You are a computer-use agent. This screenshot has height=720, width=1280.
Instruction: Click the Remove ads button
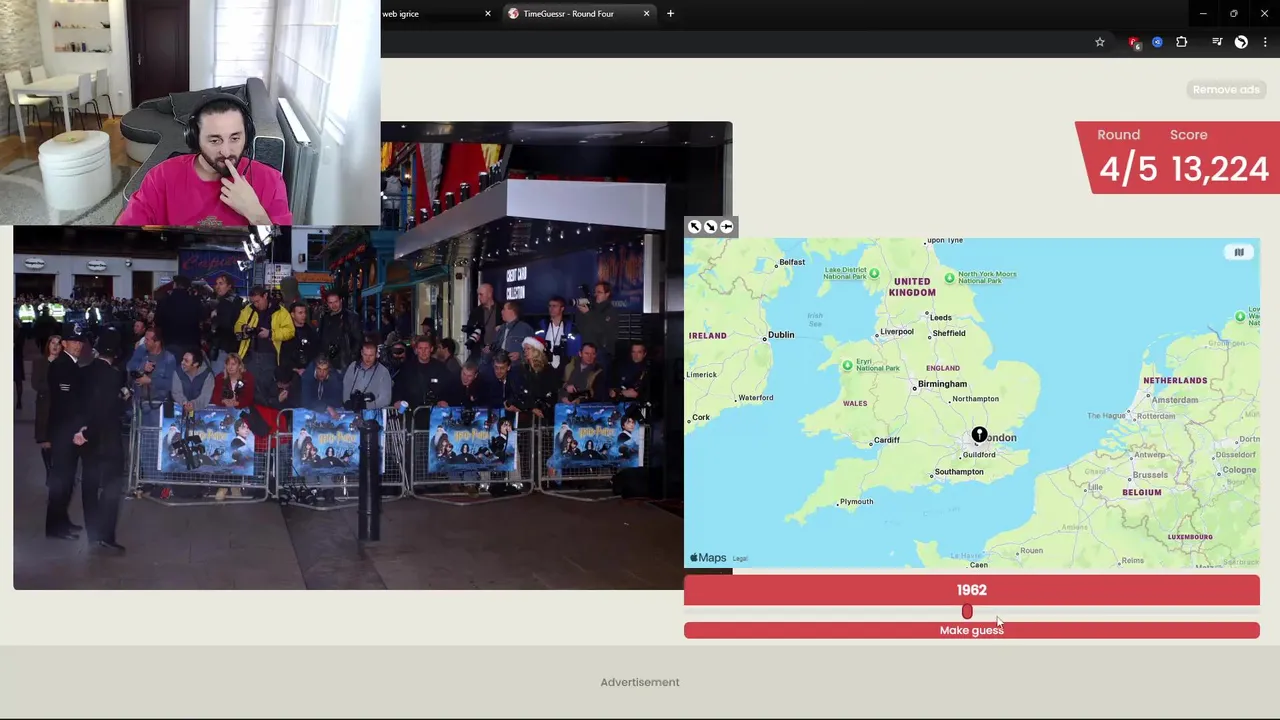click(1226, 89)
